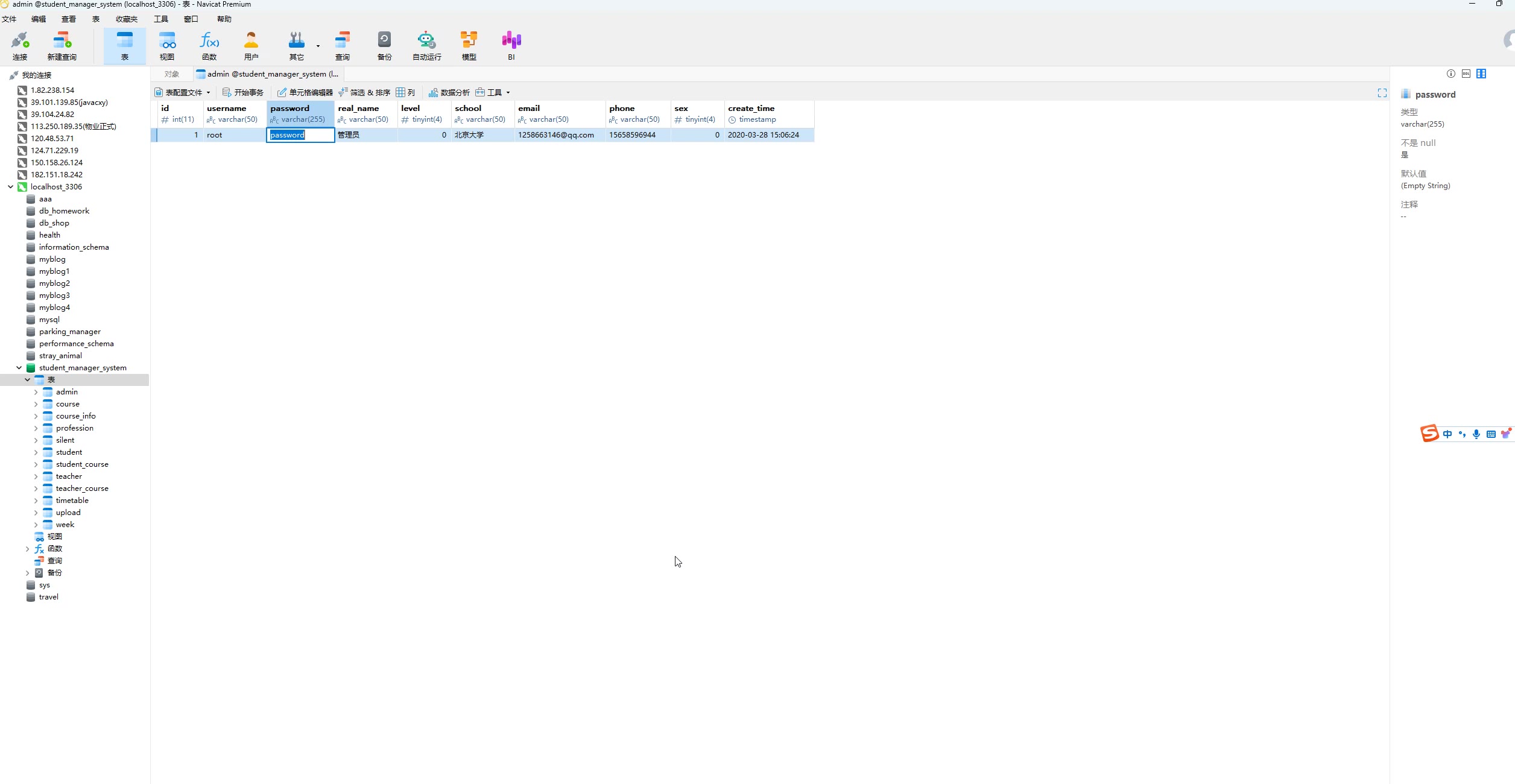Open the View (视图) toolbar icon
This screenshot has width=1515, height=784.
pos(167,46)
